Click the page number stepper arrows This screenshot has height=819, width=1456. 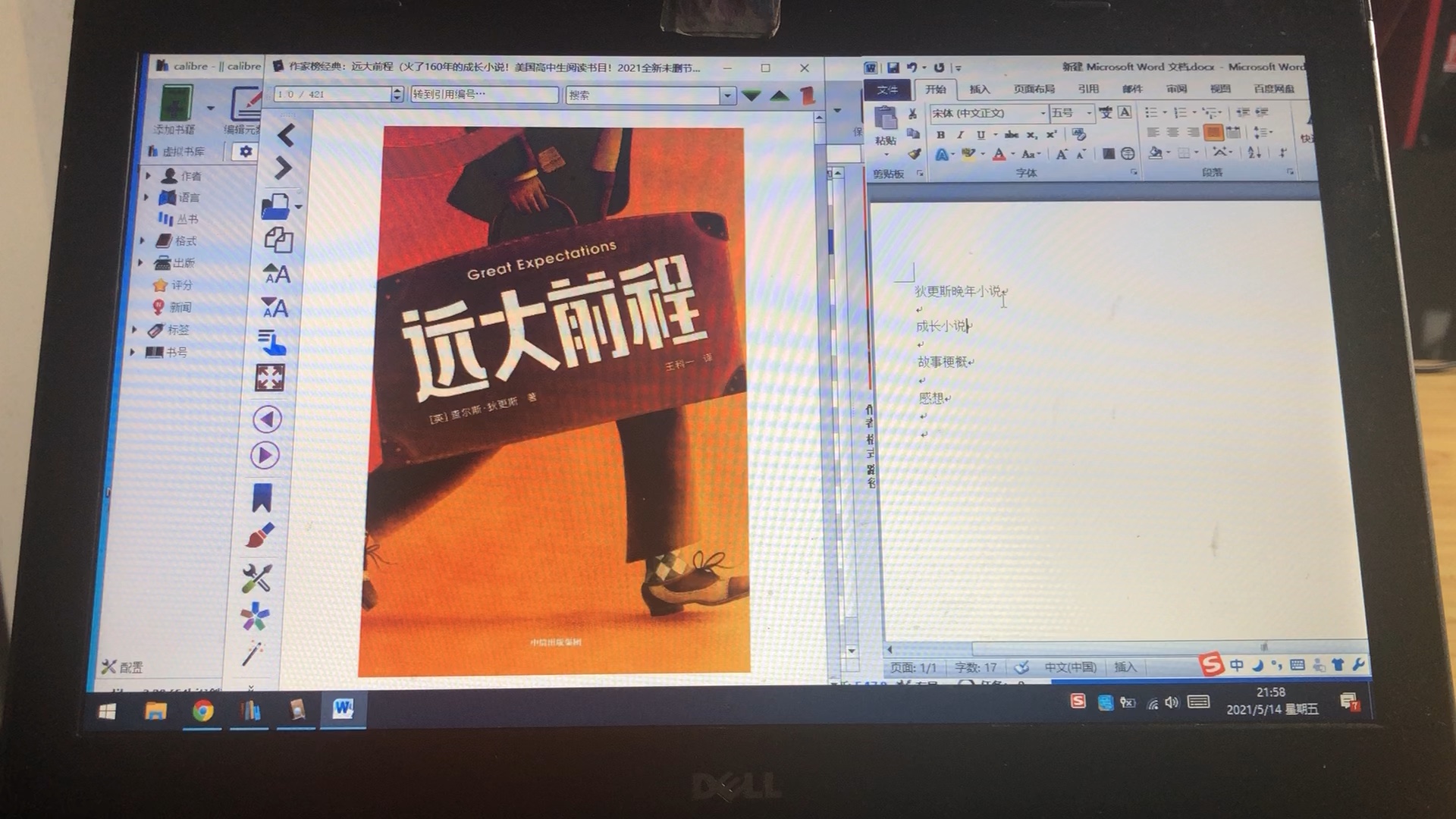(x=397, y=95)
